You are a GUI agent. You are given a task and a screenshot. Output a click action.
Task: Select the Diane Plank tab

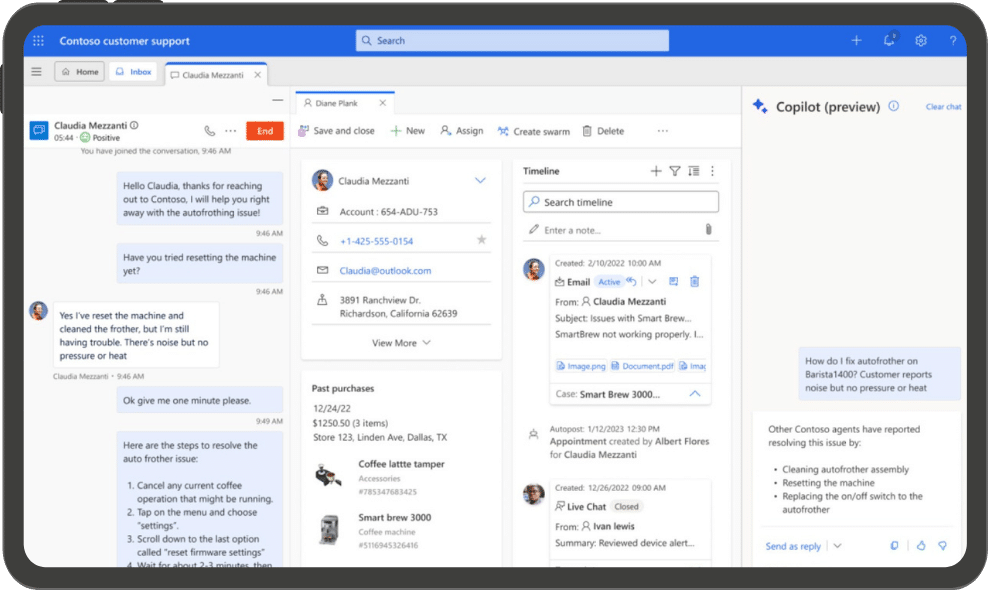(336, 103)
